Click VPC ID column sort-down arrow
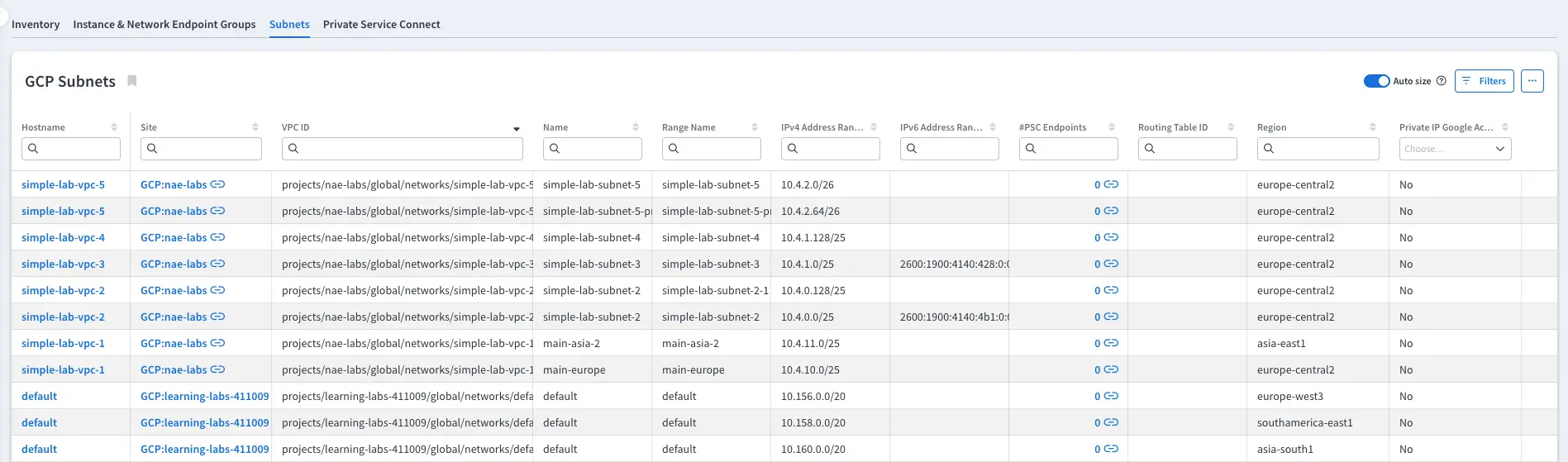 point(517,129)
